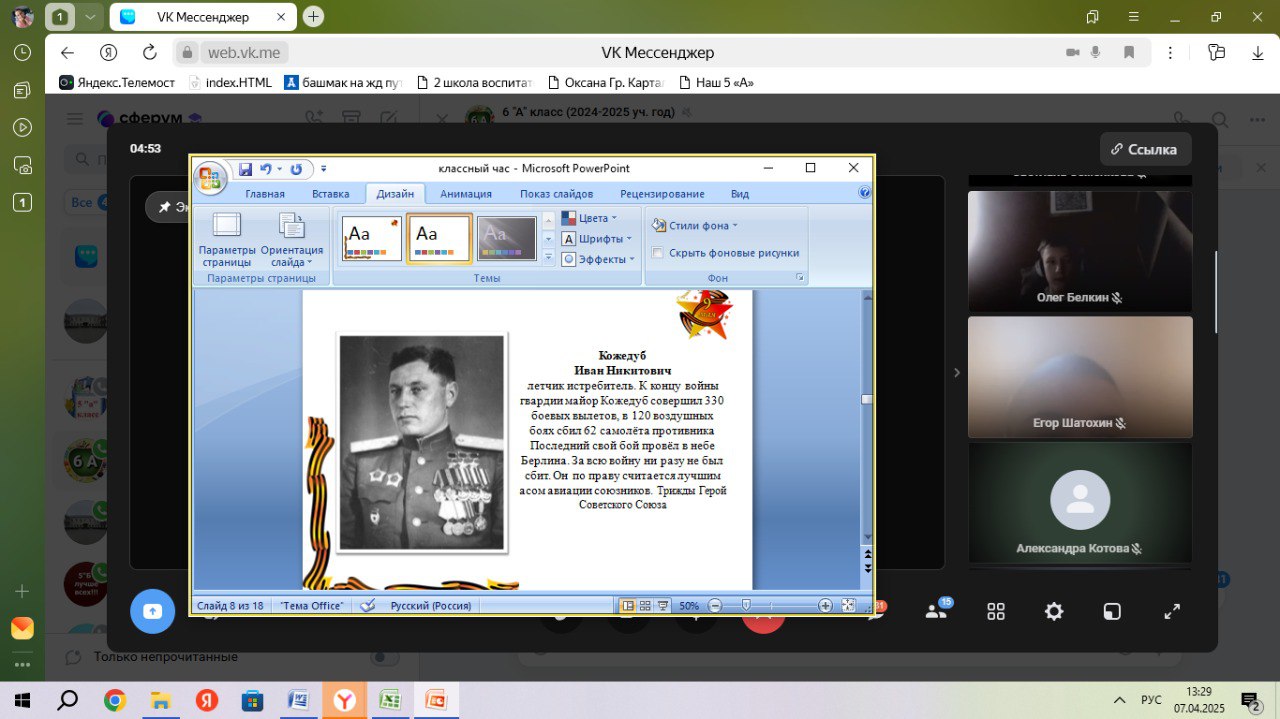Viewport: 1280px width, 719px height.
Task: Reload the web.vk.me page
Action: tap(150, 53)
